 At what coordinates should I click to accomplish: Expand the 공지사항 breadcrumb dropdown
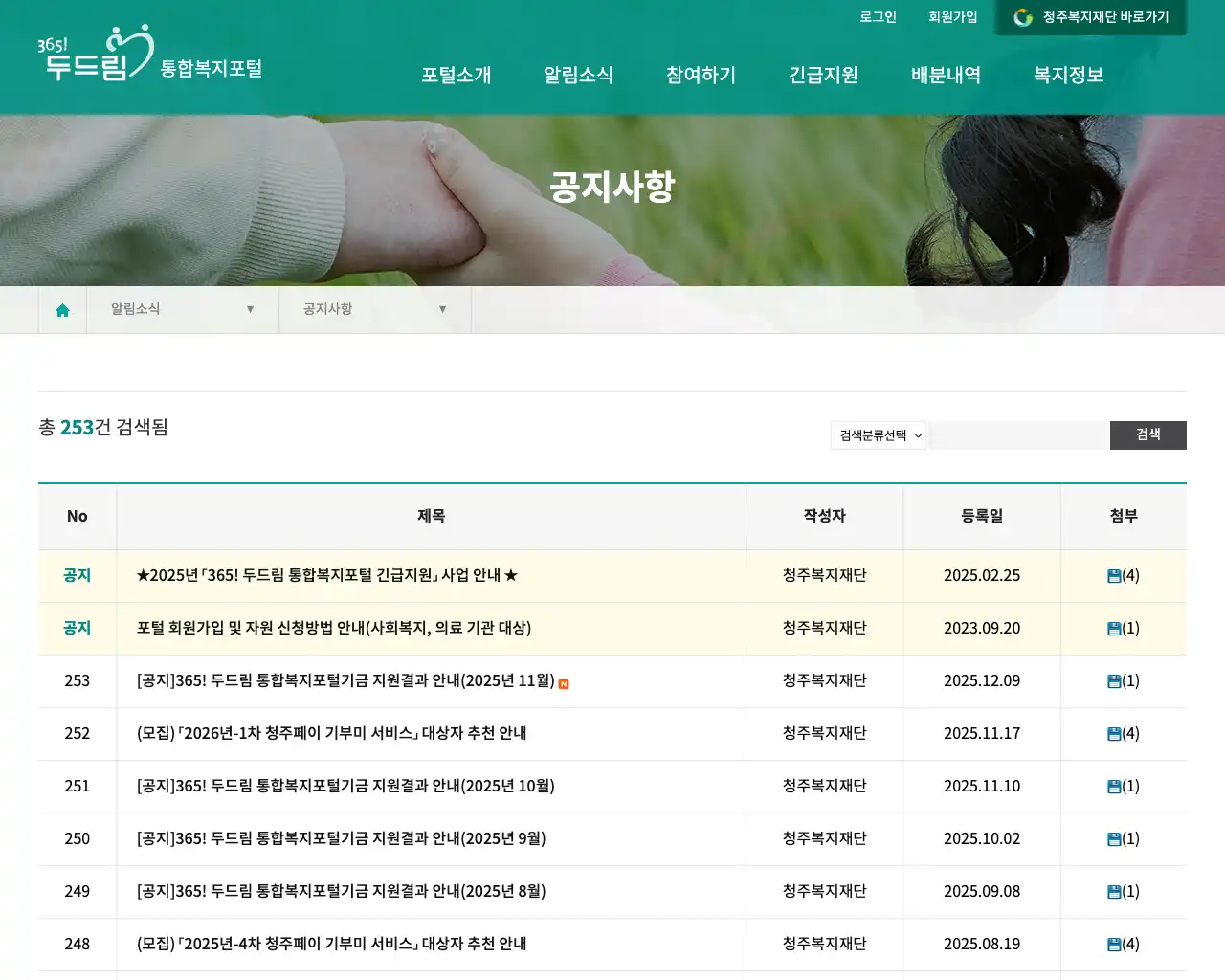click(442, 309)
